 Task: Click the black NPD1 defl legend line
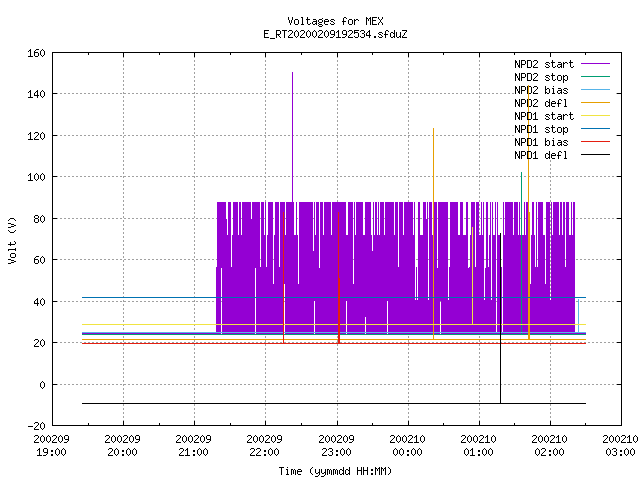[595, 155]
